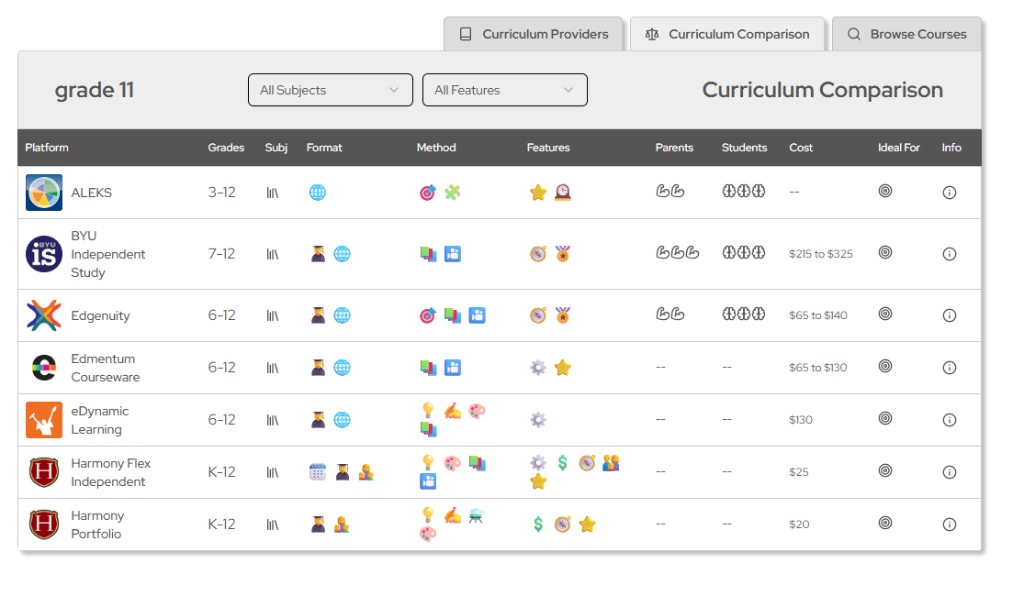This screenshot has height=596, width=1024.
Task: Click the subjects books icon for ALEKS
Action: [x=272, y=193]
